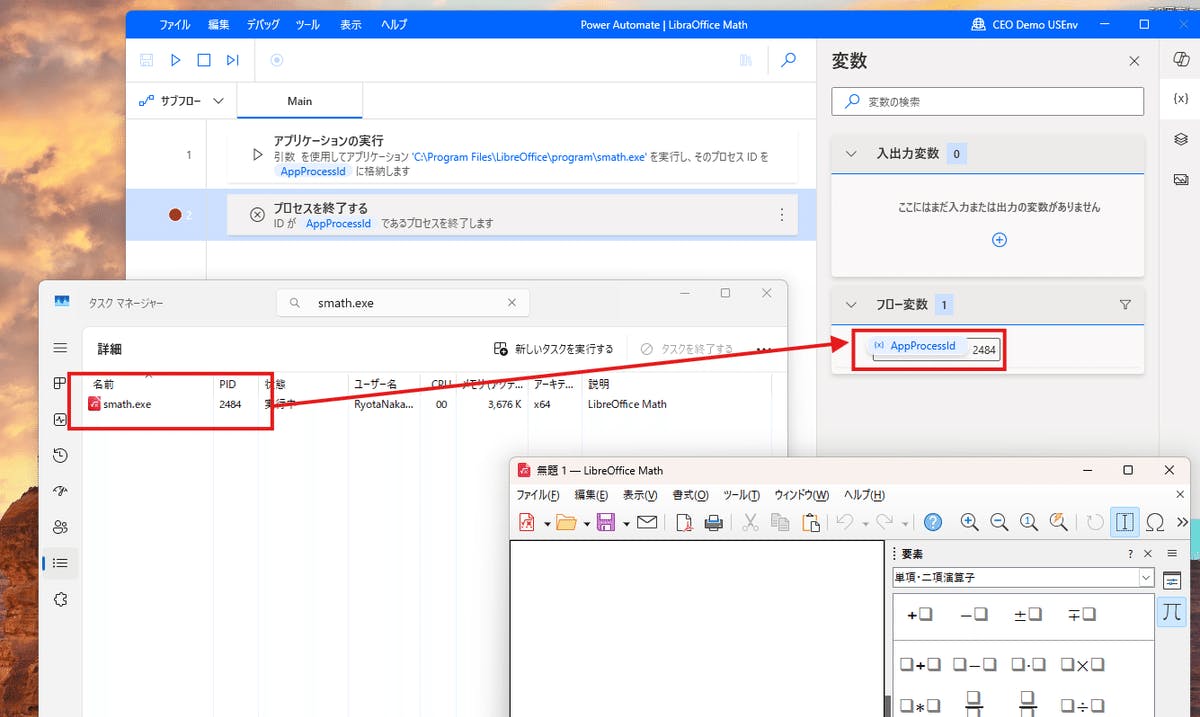Viewport: 1200px width, 717px height.
Task: Open more options of プロセスを終了する action
Action: [782, 214]
